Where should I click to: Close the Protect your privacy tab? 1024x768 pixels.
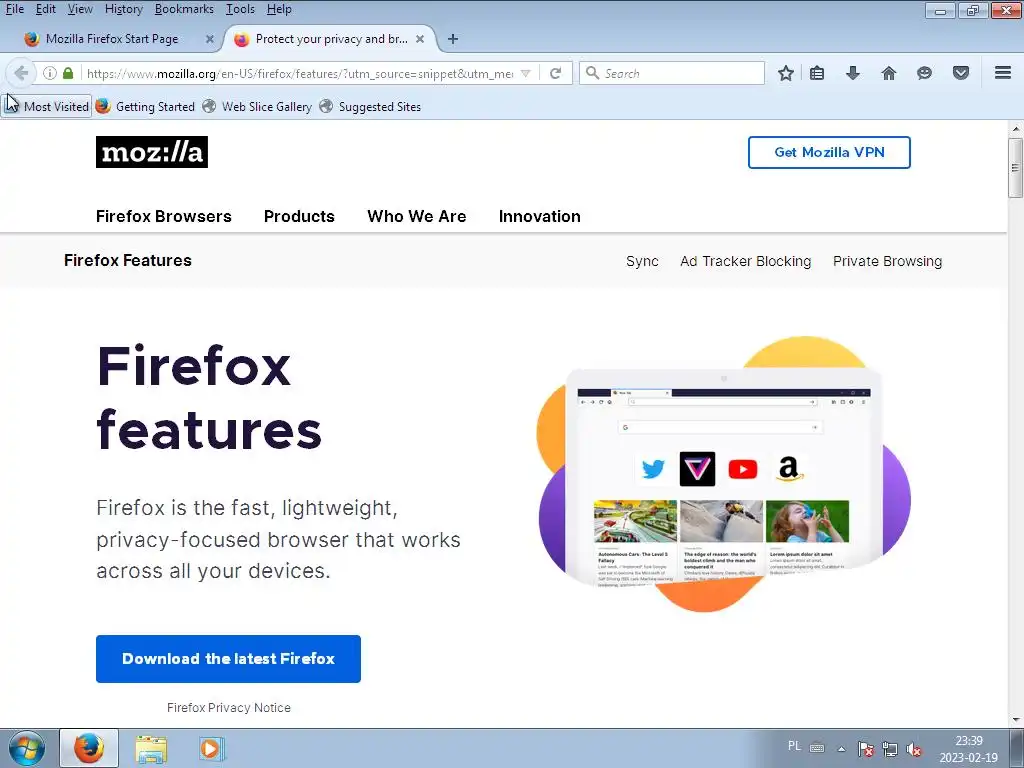[420, 39]
